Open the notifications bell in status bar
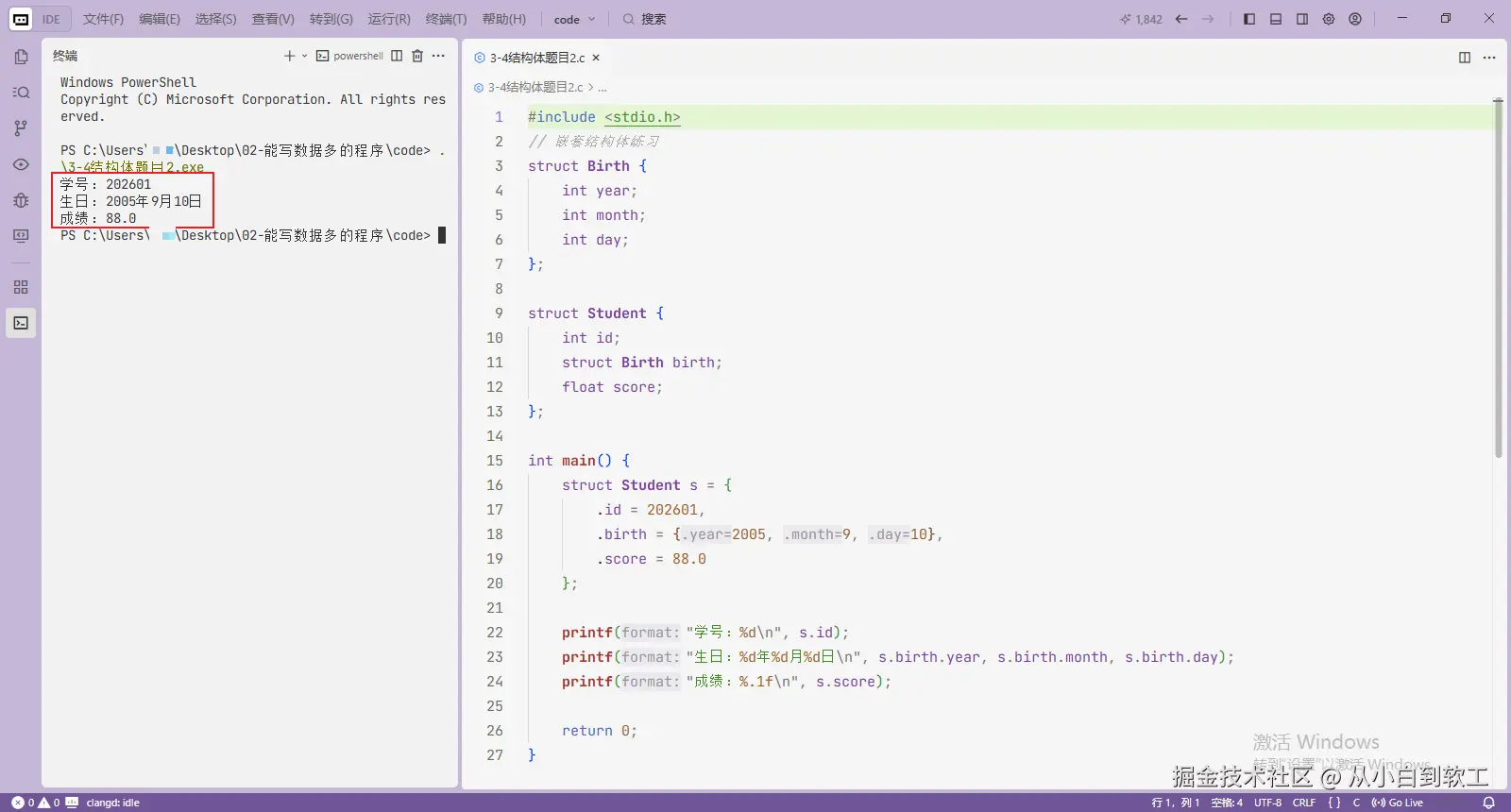 (1488, 803)
